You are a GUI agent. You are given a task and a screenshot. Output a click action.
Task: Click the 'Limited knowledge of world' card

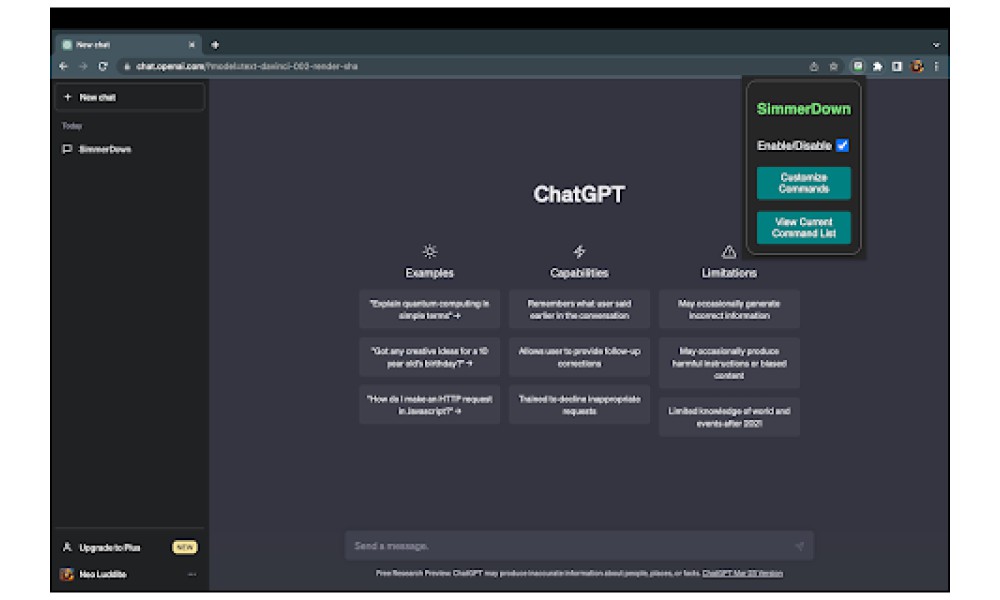click(729, 417)
